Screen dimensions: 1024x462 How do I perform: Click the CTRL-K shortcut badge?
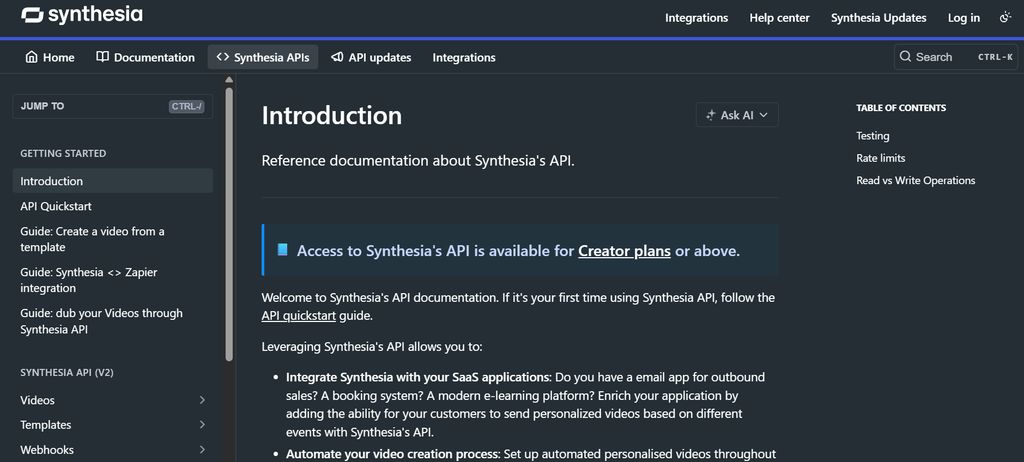point(995,57)
